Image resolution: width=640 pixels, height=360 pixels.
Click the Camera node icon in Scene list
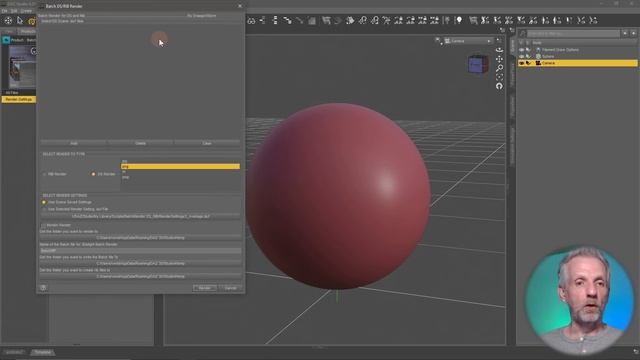click(x=538, y=63)
